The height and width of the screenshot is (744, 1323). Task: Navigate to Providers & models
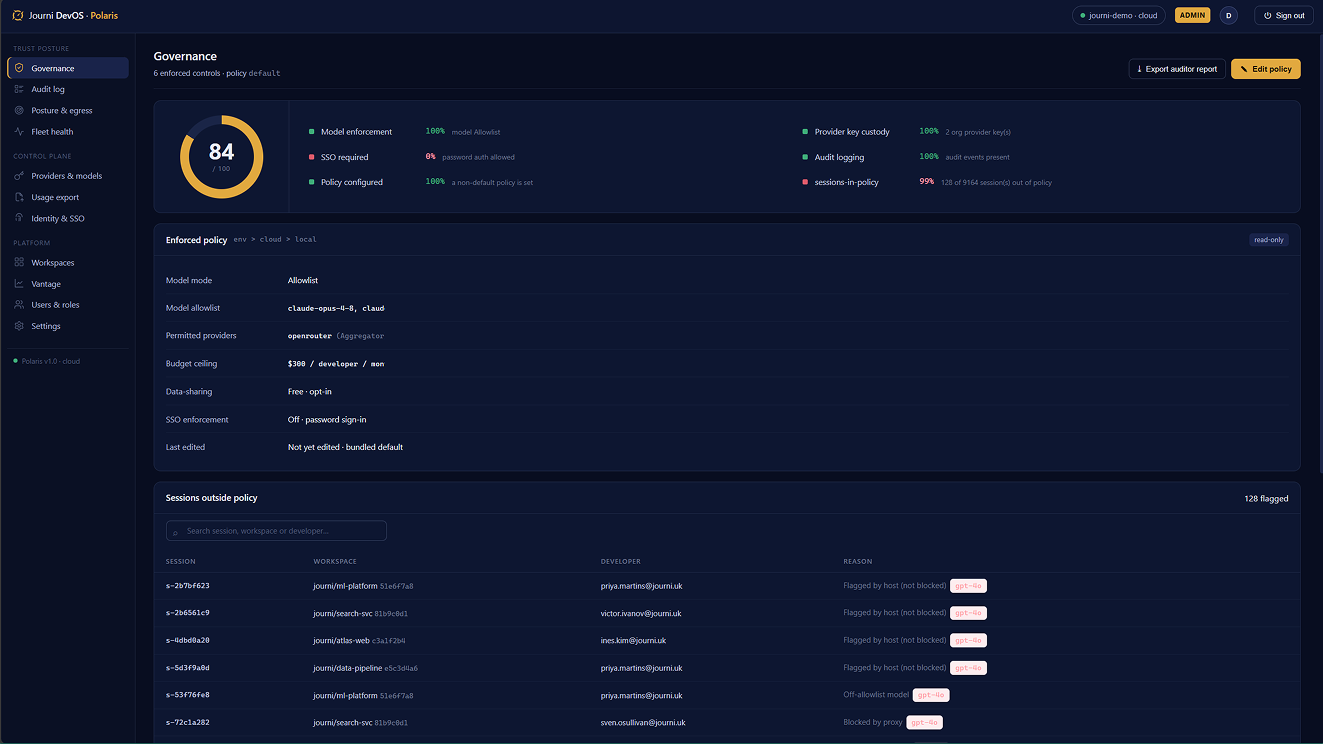tap(67, 175)
